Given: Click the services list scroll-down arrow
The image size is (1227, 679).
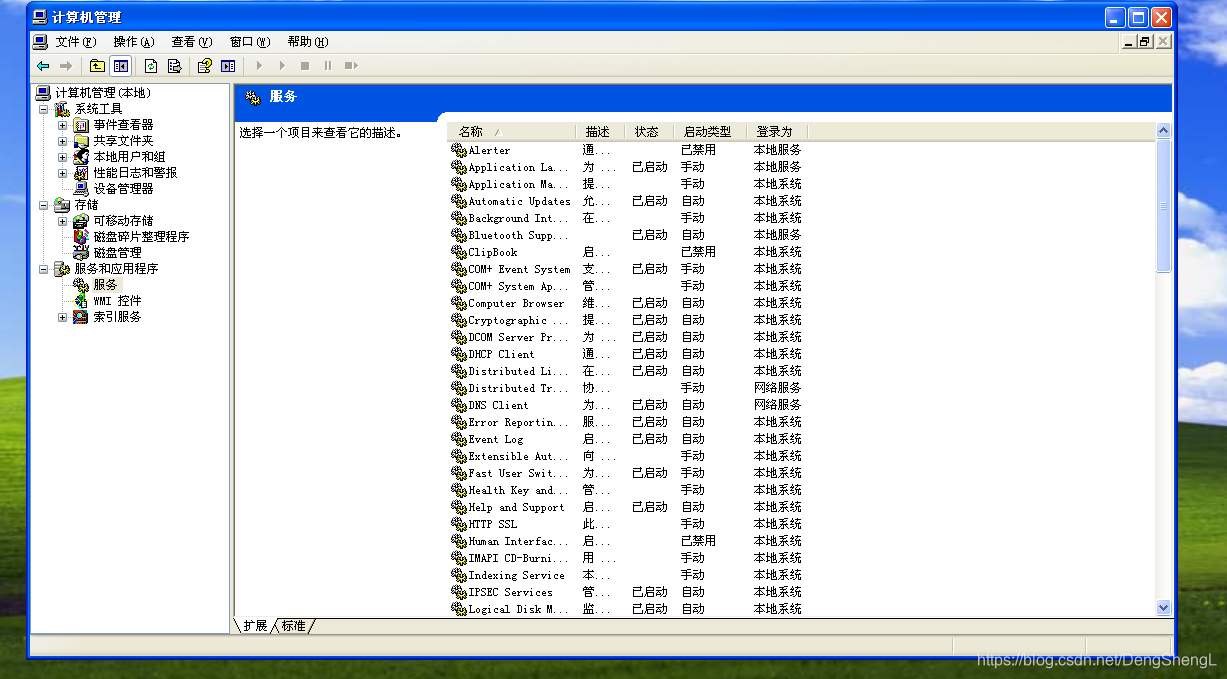Looking at the screenshot, I should click(x=1163, y=607).
